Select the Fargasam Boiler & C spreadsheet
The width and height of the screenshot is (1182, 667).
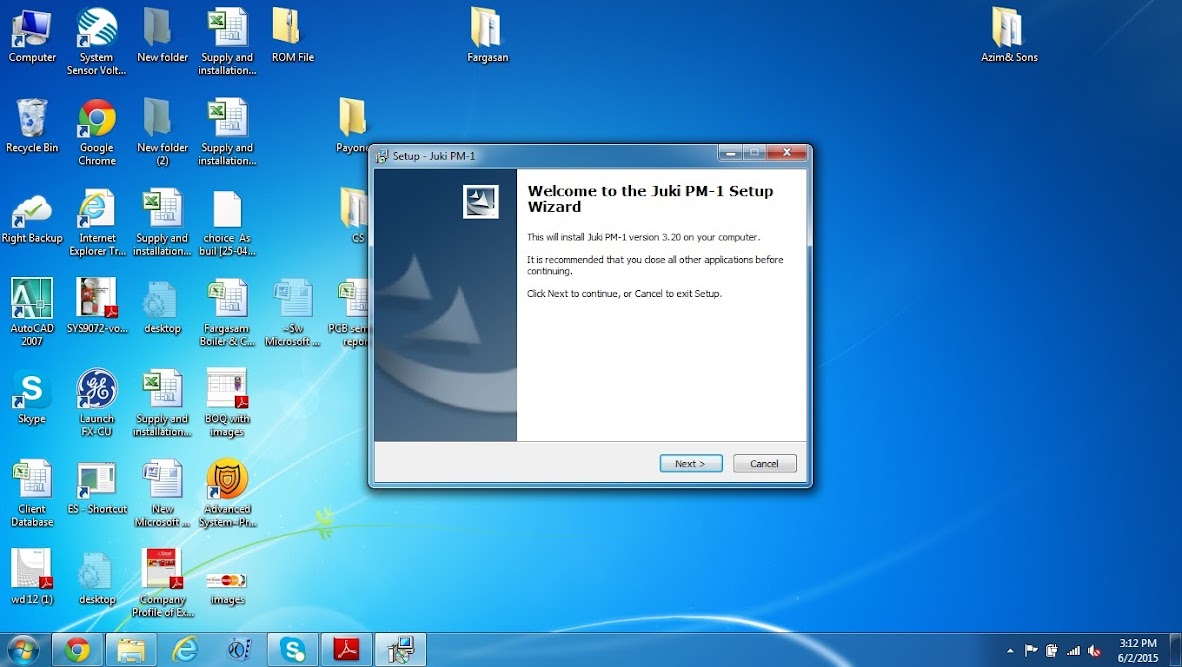(x=227, y=313)
